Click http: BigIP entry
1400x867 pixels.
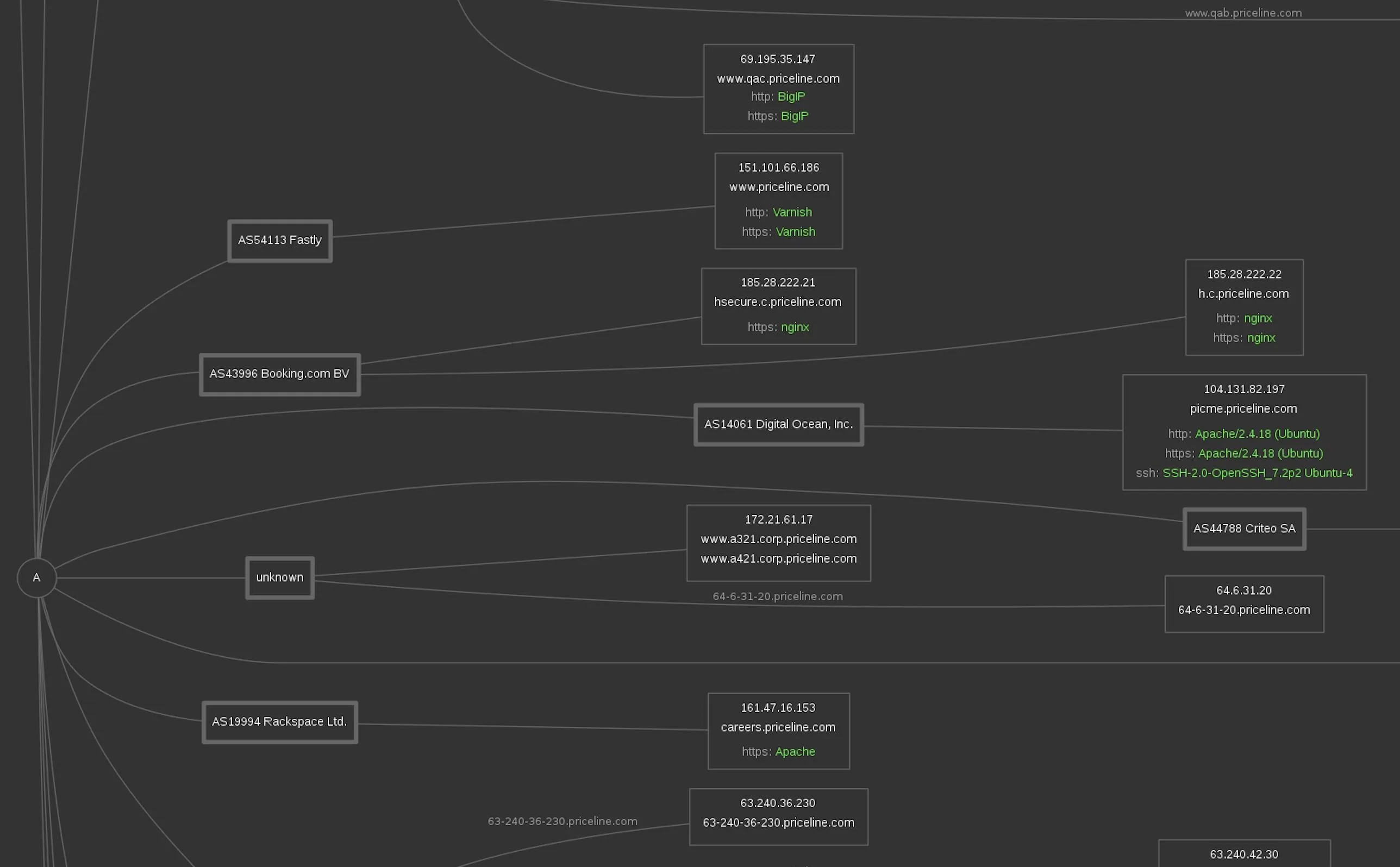tap(778, 96)
